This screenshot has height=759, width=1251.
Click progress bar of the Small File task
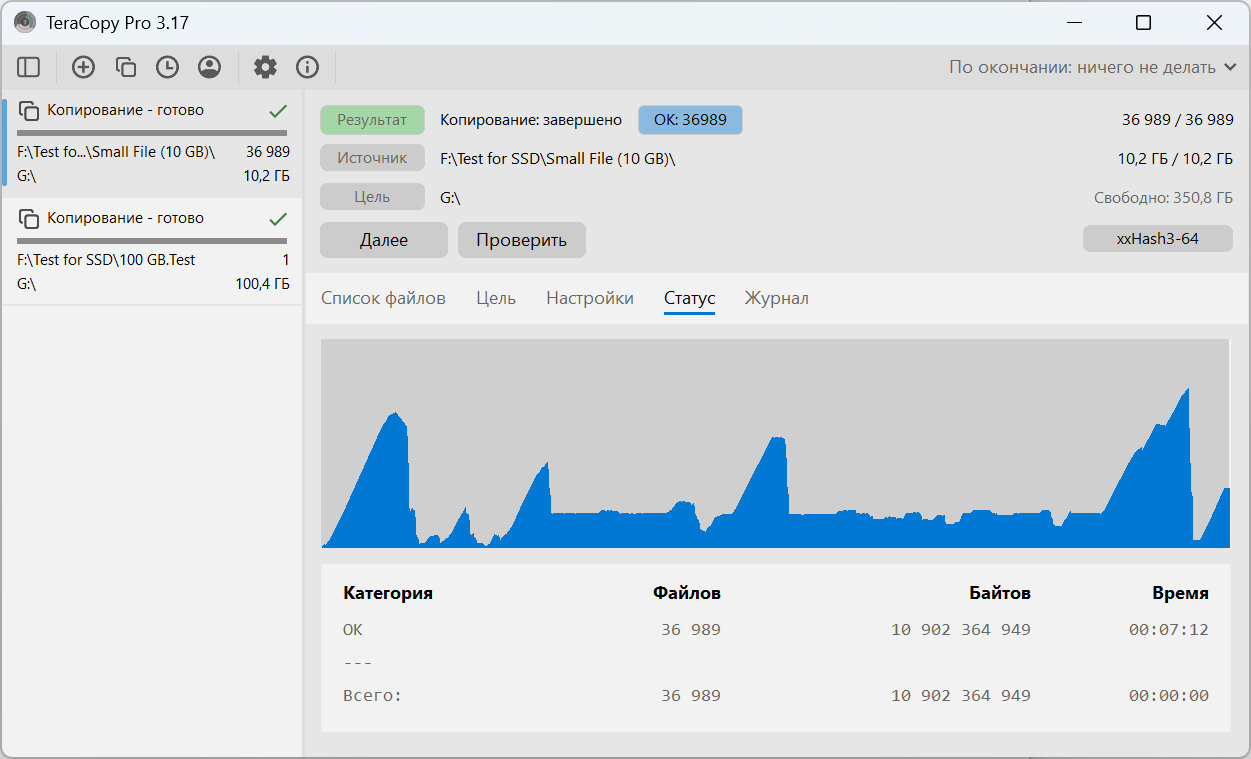pos(152,133)
